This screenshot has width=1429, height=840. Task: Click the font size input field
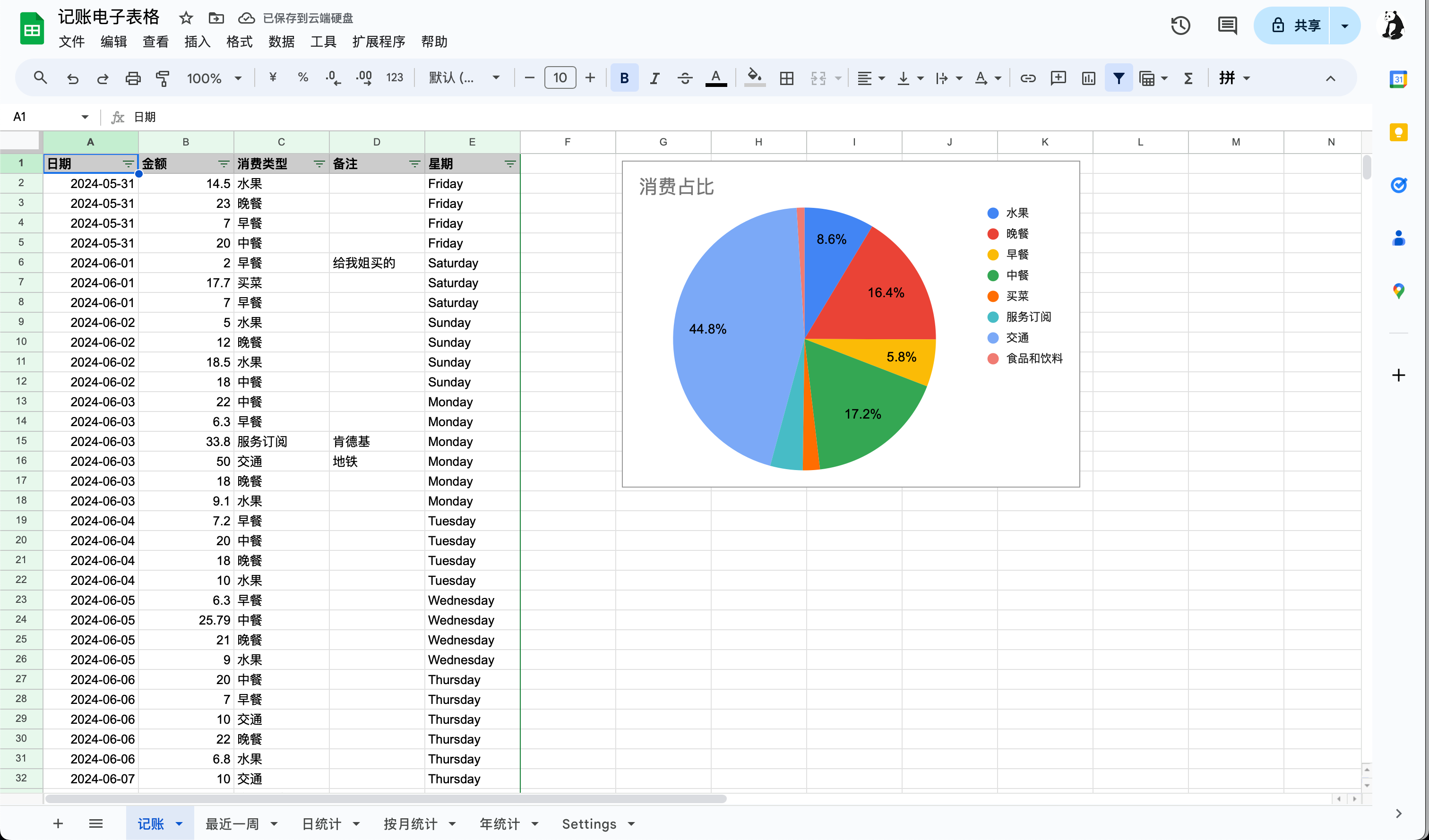click(x=560, y=77)
